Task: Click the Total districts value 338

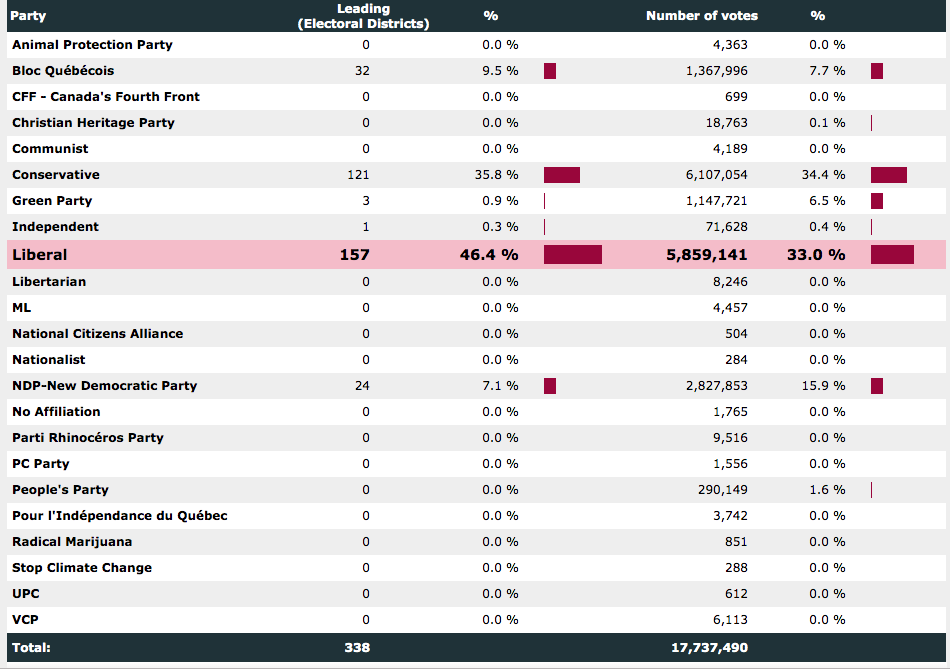Action: [x=356, y=648]
